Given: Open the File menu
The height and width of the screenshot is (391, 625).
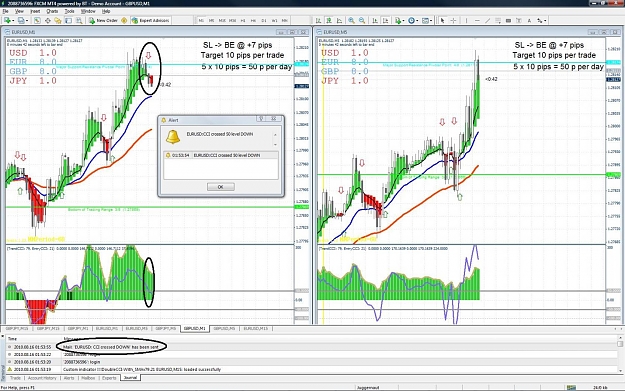Looking at the screenshot, I should 6,11.
